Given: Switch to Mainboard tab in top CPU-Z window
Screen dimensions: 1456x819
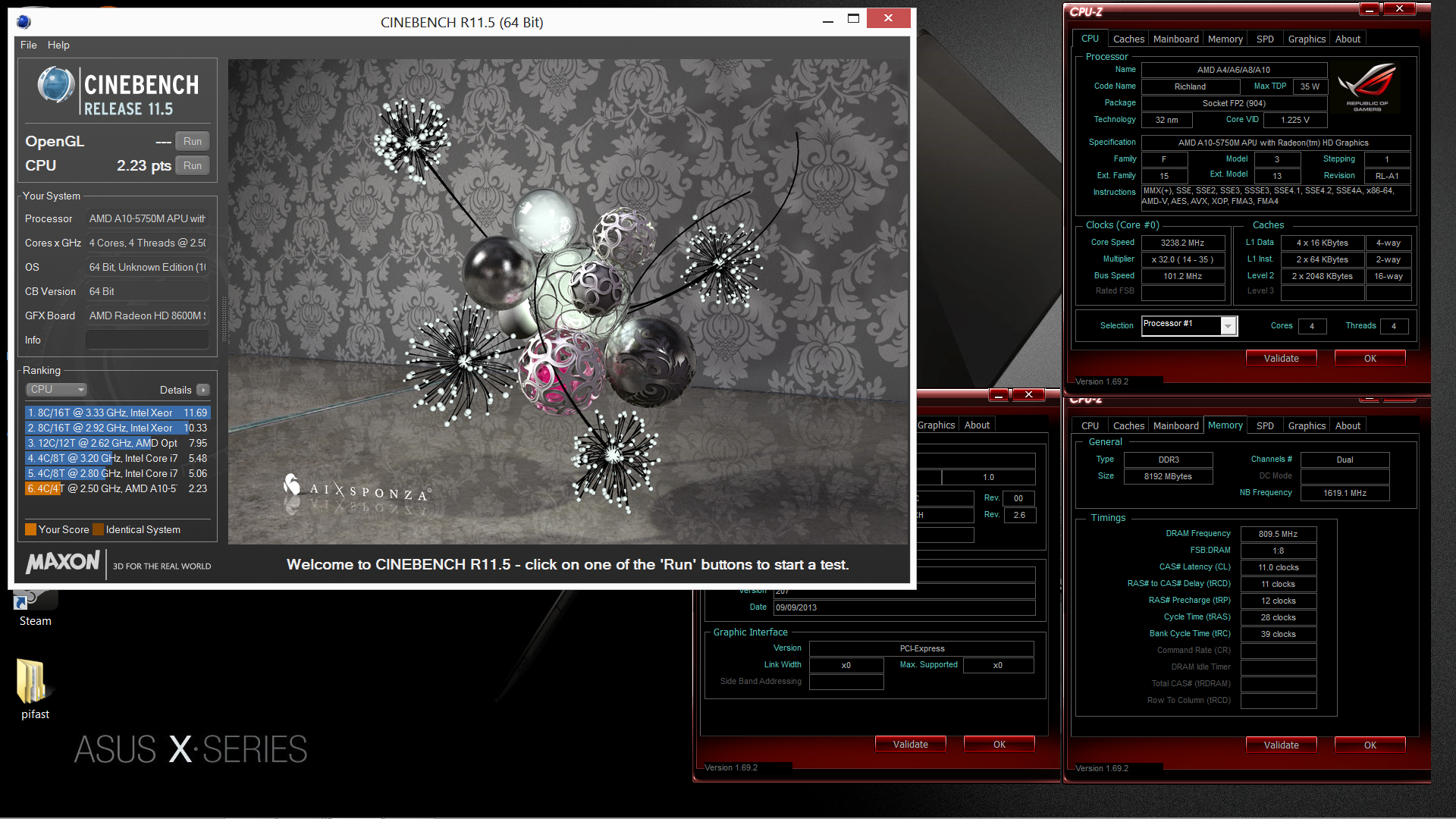Looking at the screenshot, I should click(1175, 39).
